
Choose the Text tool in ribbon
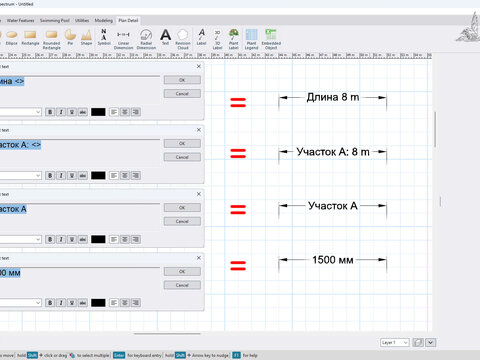tap(165, 37)
